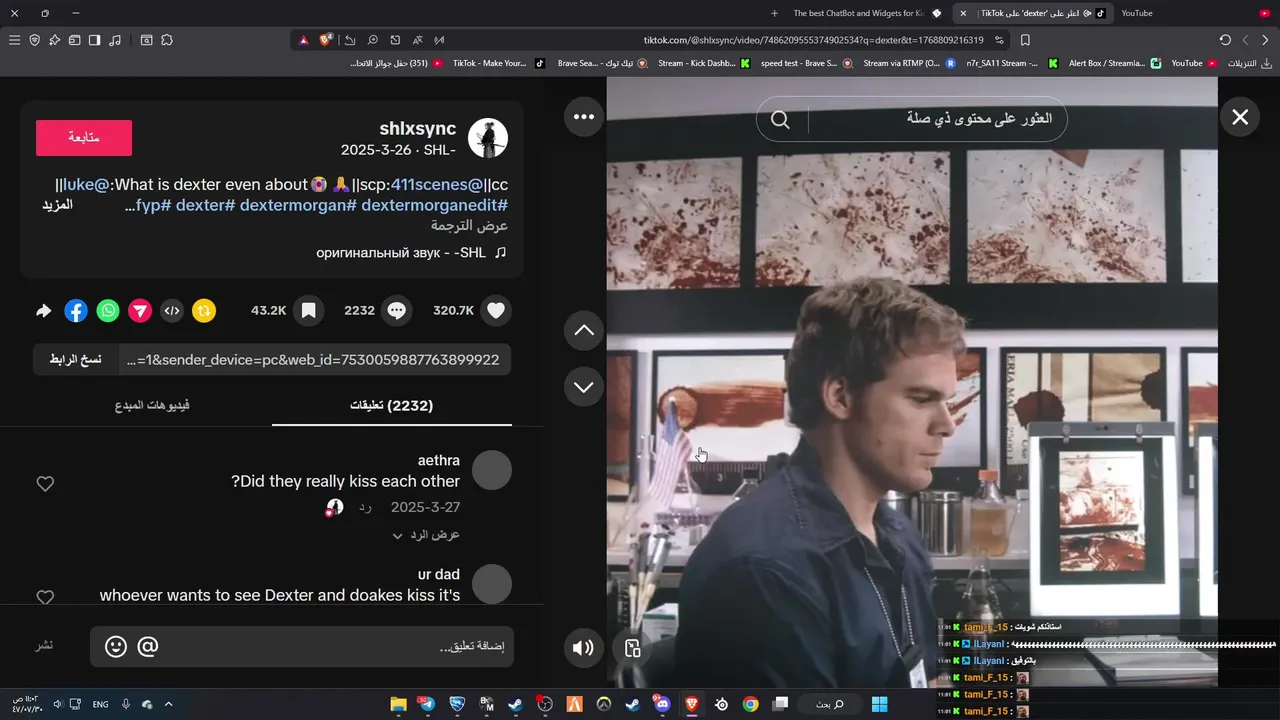Open the Brave main menu hamburger icon
The height and width of the screenshot is (720, 1280).
pos(14,40)
